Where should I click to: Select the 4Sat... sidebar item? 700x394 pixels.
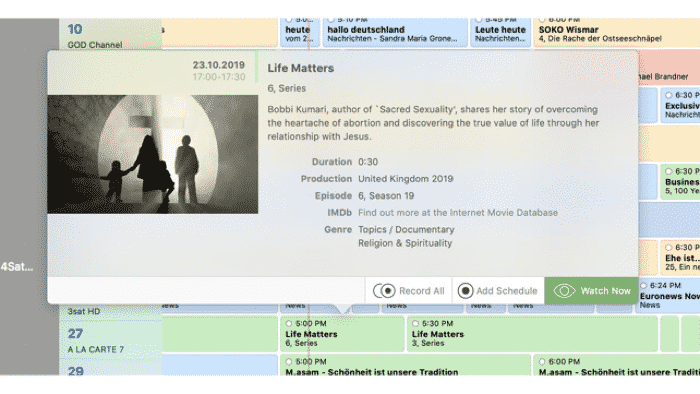coord(17,267)
